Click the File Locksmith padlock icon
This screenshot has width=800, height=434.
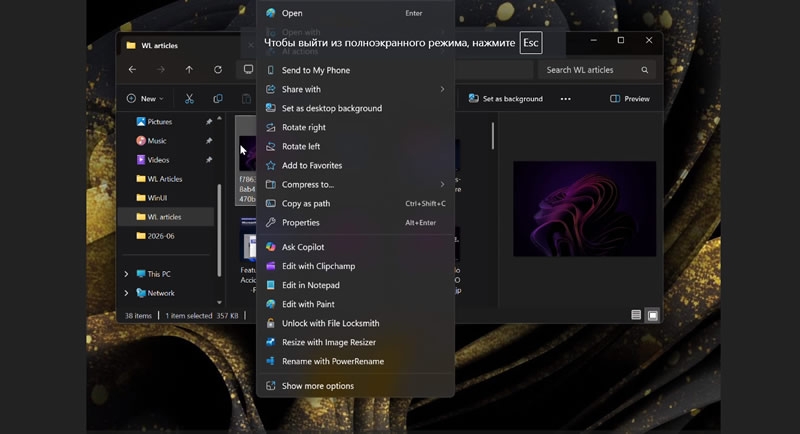coord(271,323)
